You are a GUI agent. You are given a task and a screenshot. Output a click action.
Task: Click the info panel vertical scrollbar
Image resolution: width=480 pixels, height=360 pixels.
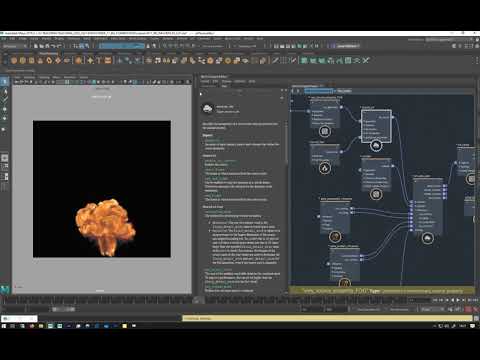pos(286,143)
